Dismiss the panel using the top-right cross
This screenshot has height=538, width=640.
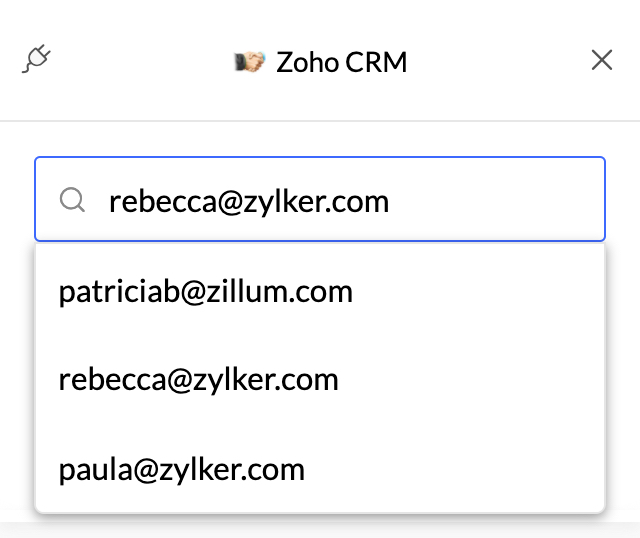(x=601, y=60)
